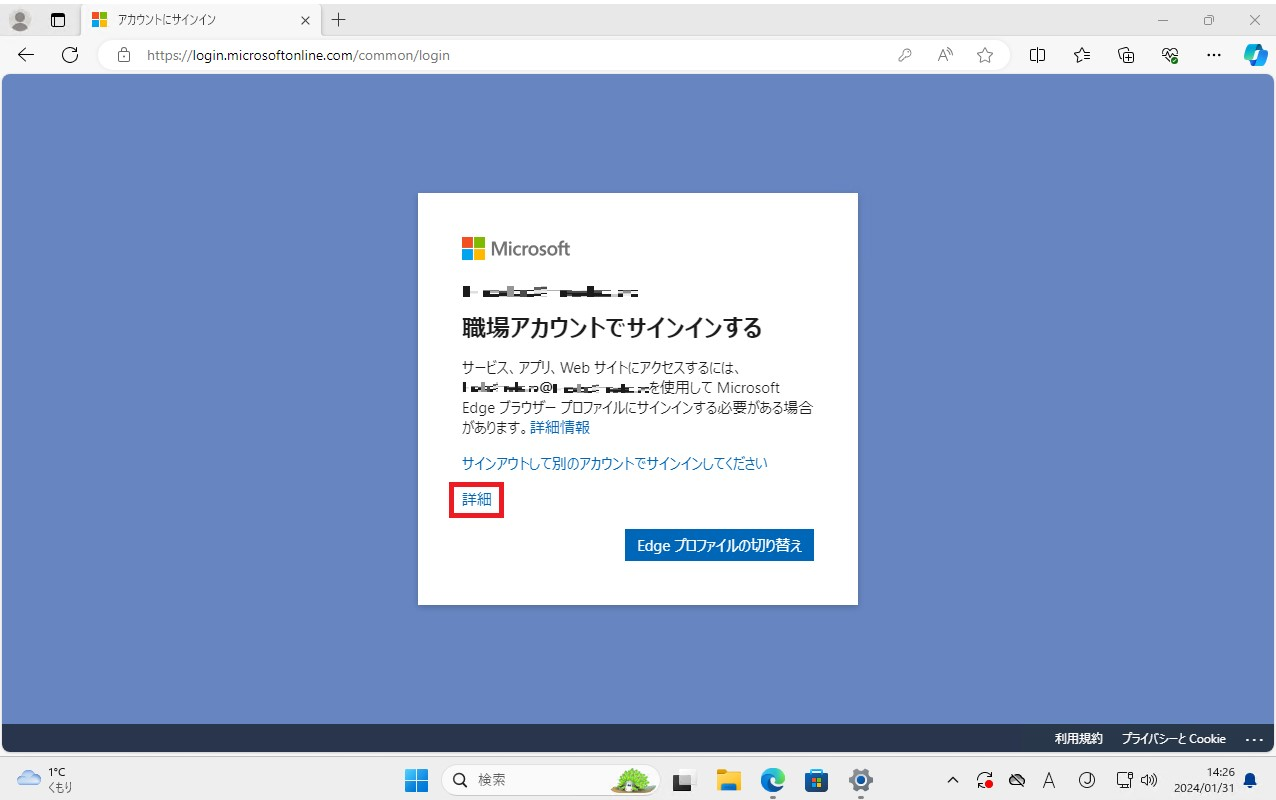1276x800 pixels.
Task: Open the Windows Start menu
Action: 416,780
